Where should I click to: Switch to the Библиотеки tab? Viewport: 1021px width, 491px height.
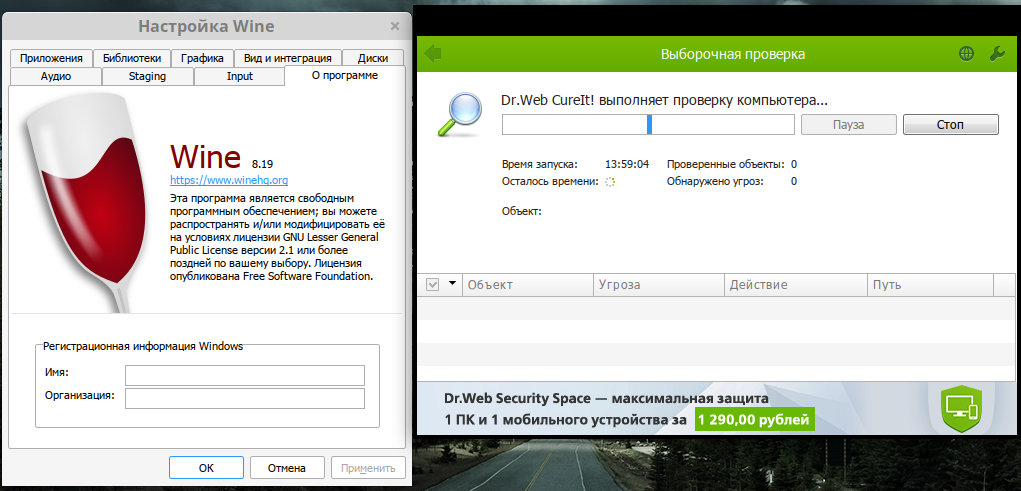[133, 58]
